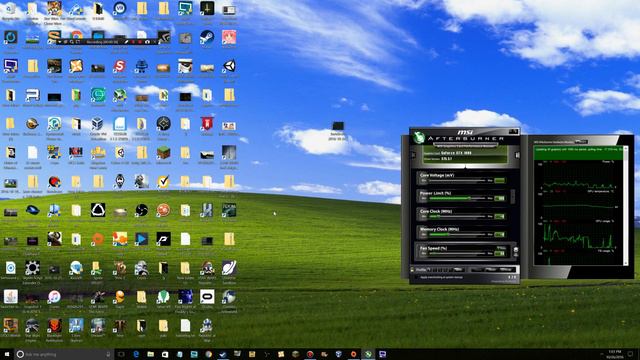640x360 pixels.
Task: Open the Windows Start menu
Action: tap(7, 354)
